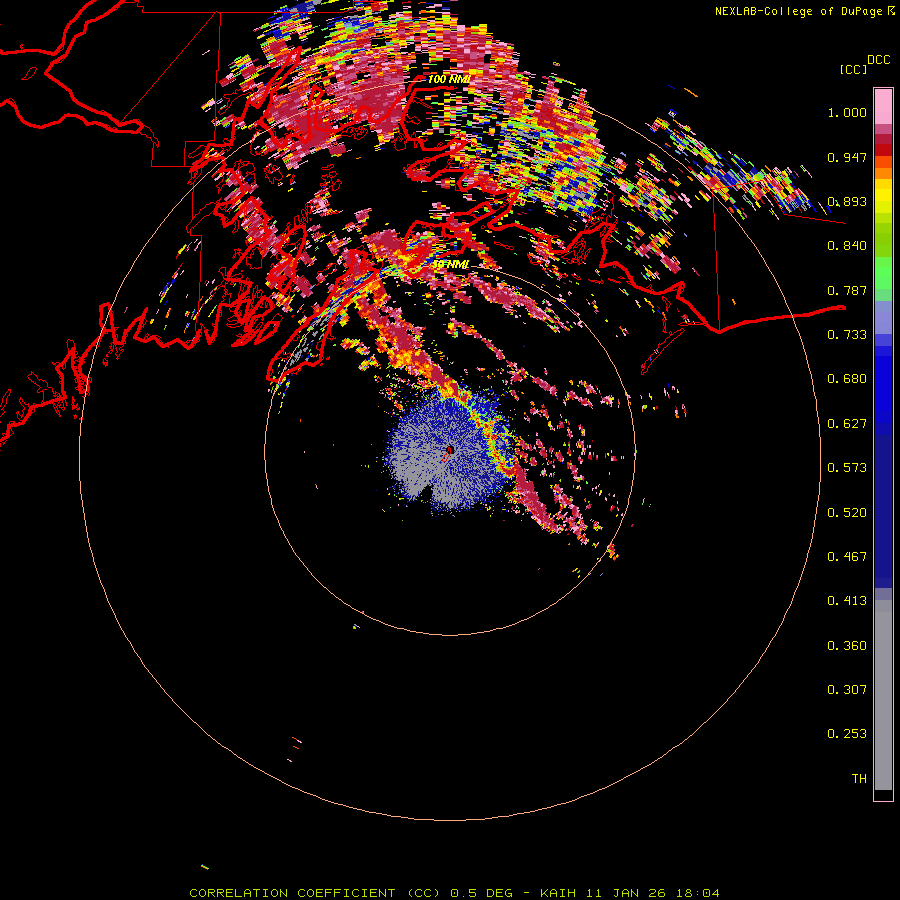Click the 0.520 value on the color scale

click(x=847, y=513)
